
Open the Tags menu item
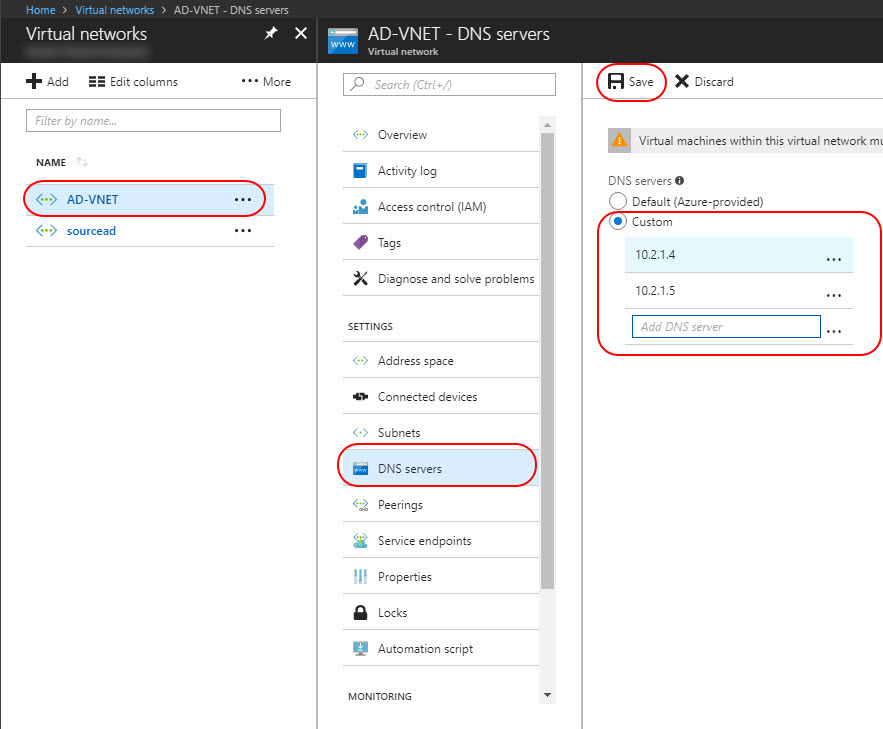[x=441, y=243]
